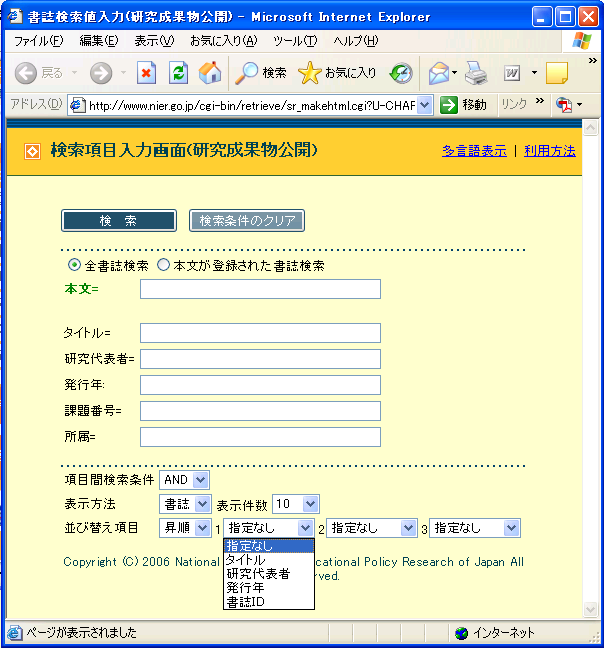Select 全書誌検索 radio button

pyautogui.click(x=74, y=266)
